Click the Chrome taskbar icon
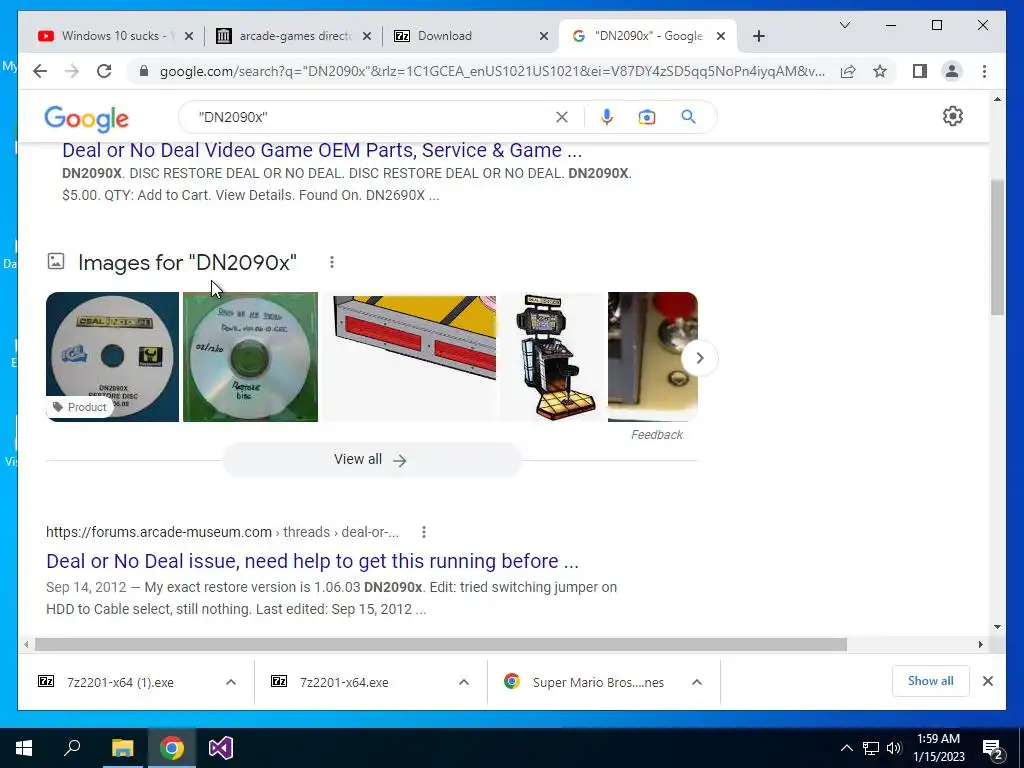The height and width of the screenshot is (768, 1024). click(x=172, y=748)
